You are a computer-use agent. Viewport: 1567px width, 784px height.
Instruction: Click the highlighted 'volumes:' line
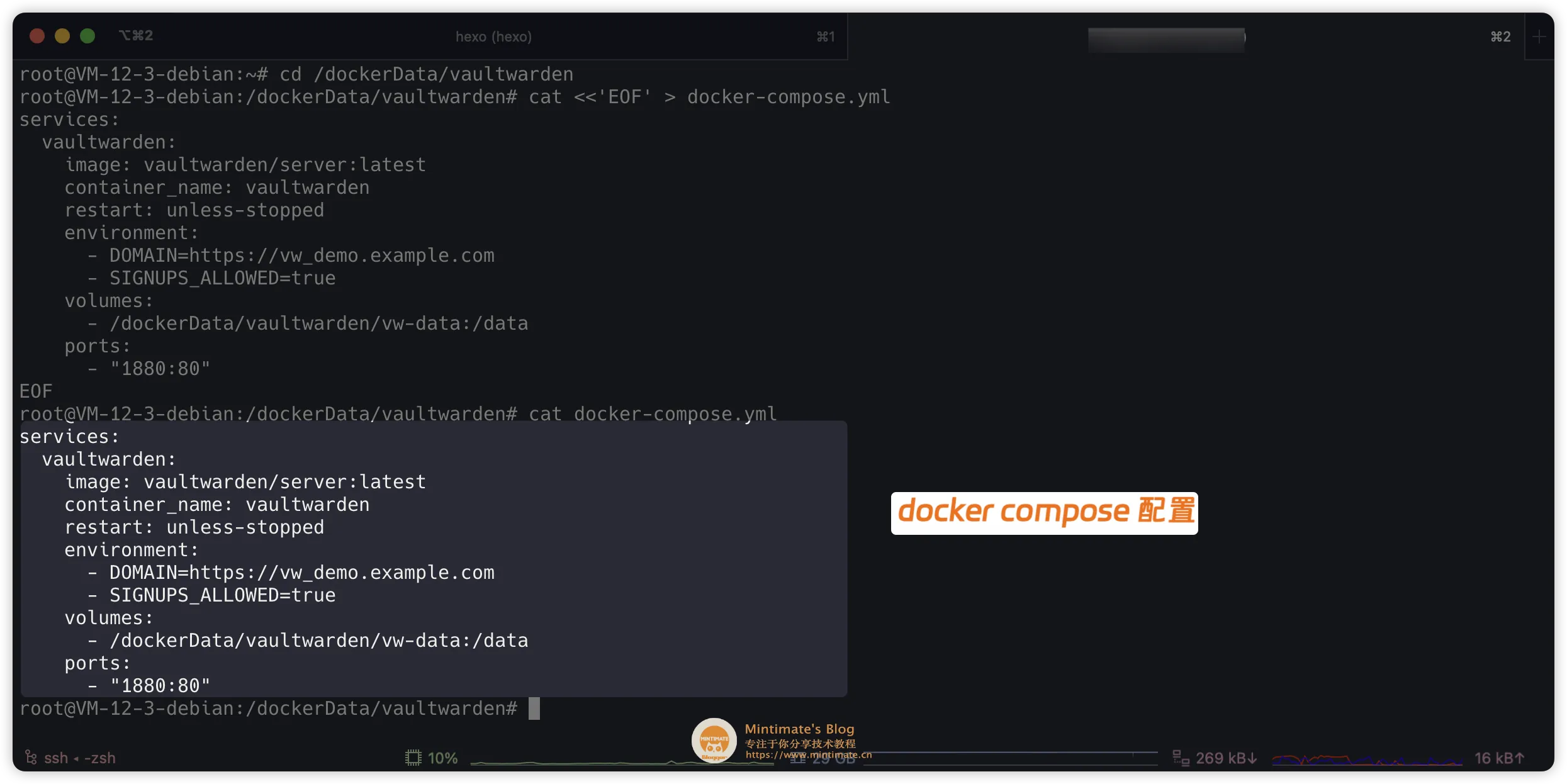click(109, 618)
